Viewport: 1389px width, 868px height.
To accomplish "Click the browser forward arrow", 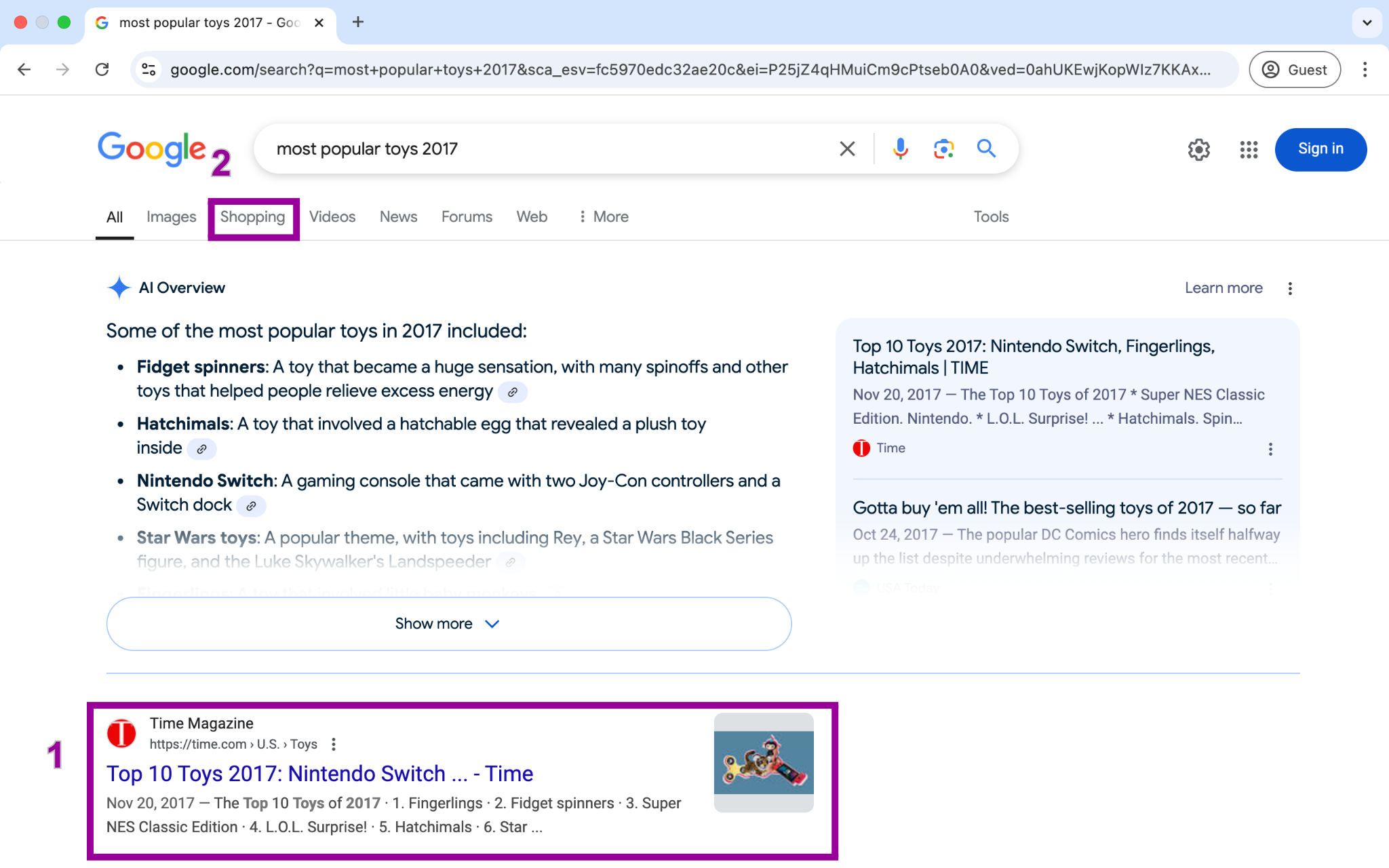I will pyautogui.click(x=63, y=69).
